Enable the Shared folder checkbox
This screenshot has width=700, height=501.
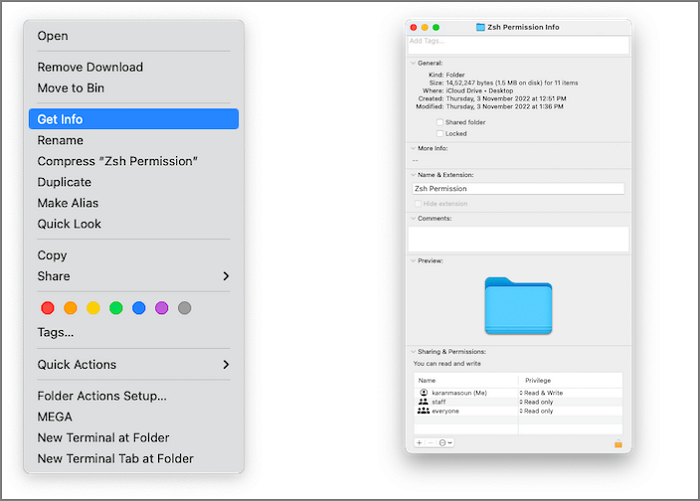(439, 122)
